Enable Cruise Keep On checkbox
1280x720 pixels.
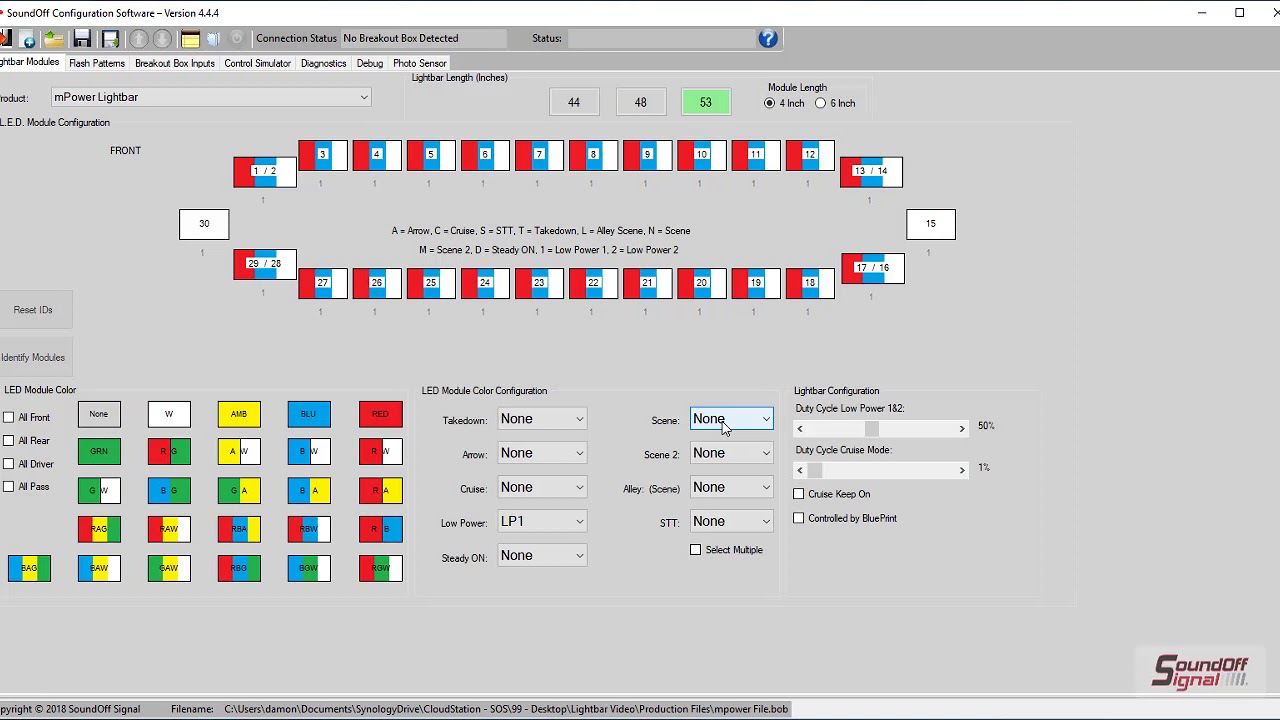pyautogui.click(x=799, y=494)
